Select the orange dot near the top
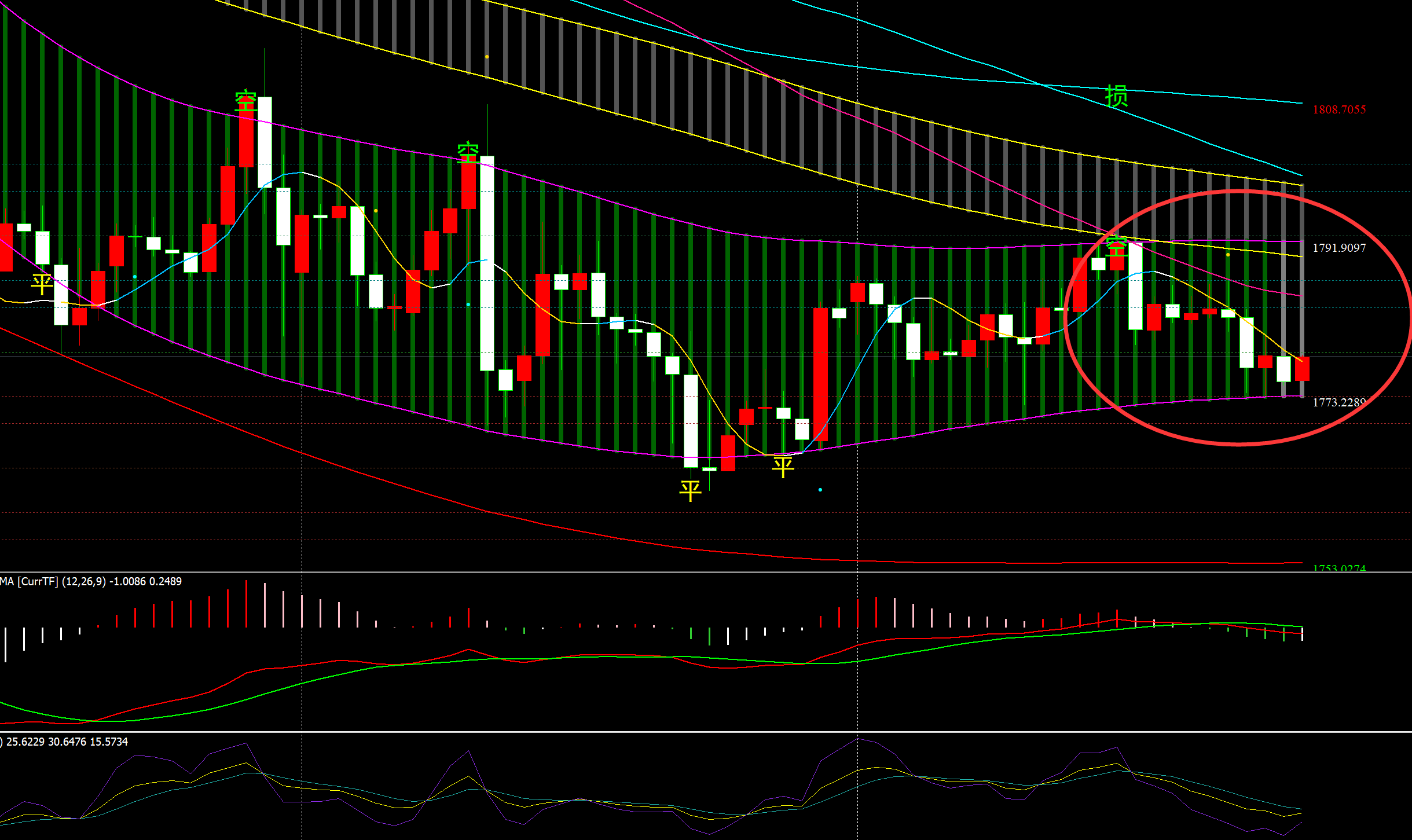1412x840 pixels. pyautogui.click(x=487, y=57)
